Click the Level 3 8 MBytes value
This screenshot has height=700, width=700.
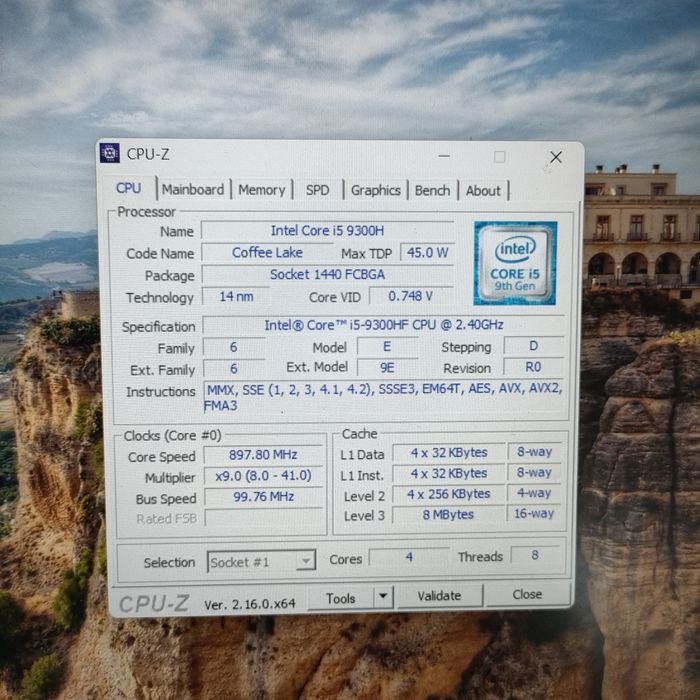click(448, 514)
